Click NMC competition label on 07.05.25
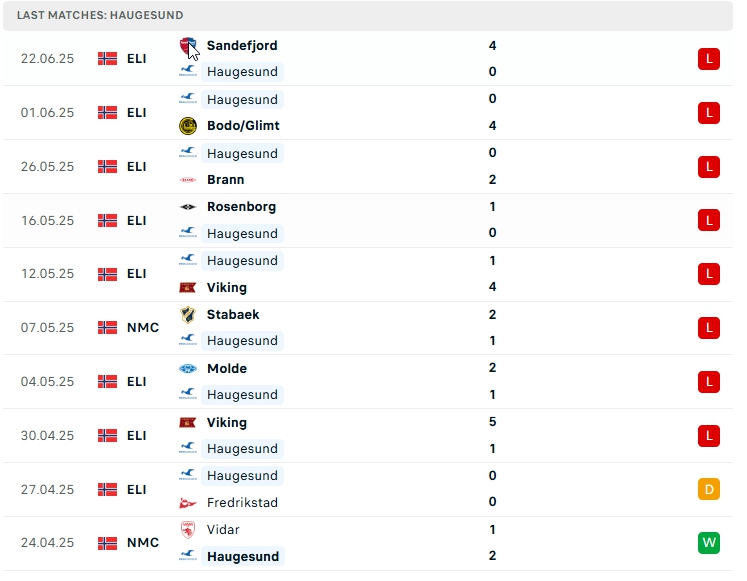The image size is (747, 581). click(x=143, y=328)
